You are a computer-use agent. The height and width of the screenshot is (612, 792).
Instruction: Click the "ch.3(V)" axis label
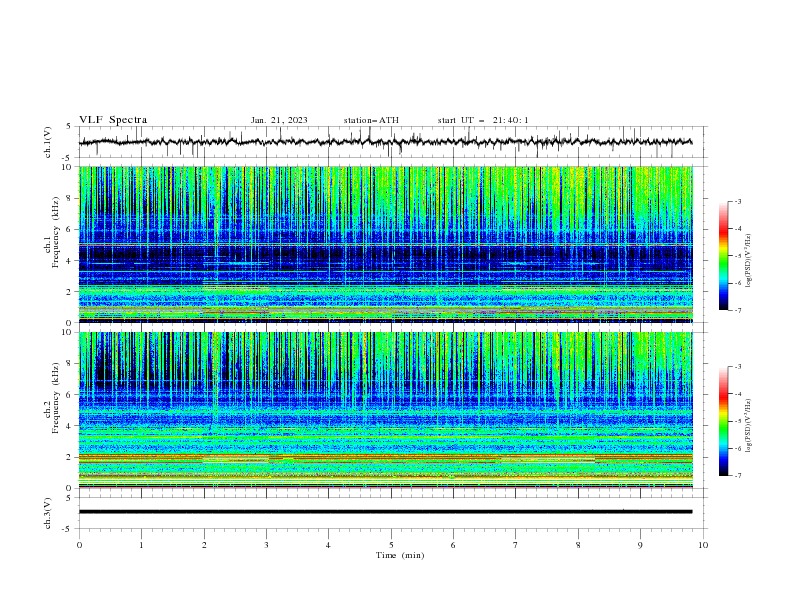tap(48, 513)
